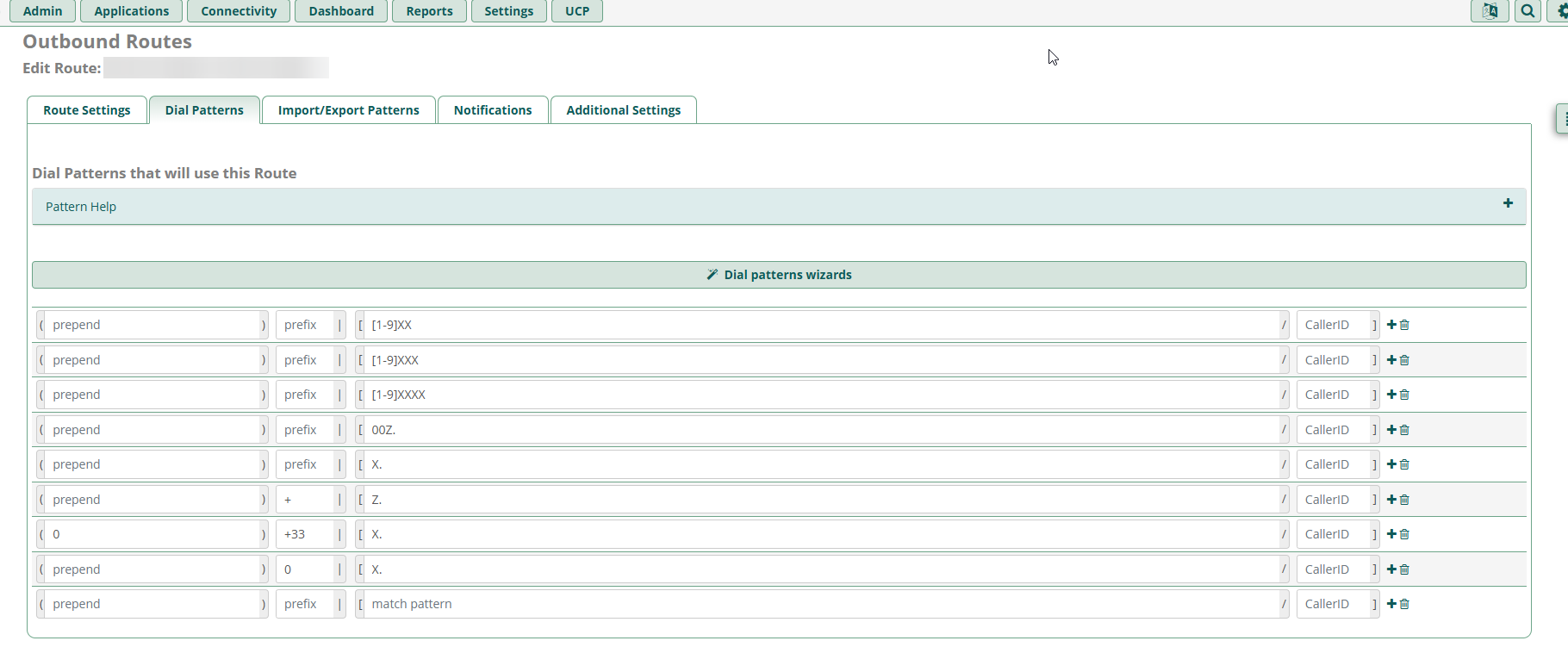The image size is (1568, 647).
Task: Click the search magnifier icon
Action: [1528, 11]
